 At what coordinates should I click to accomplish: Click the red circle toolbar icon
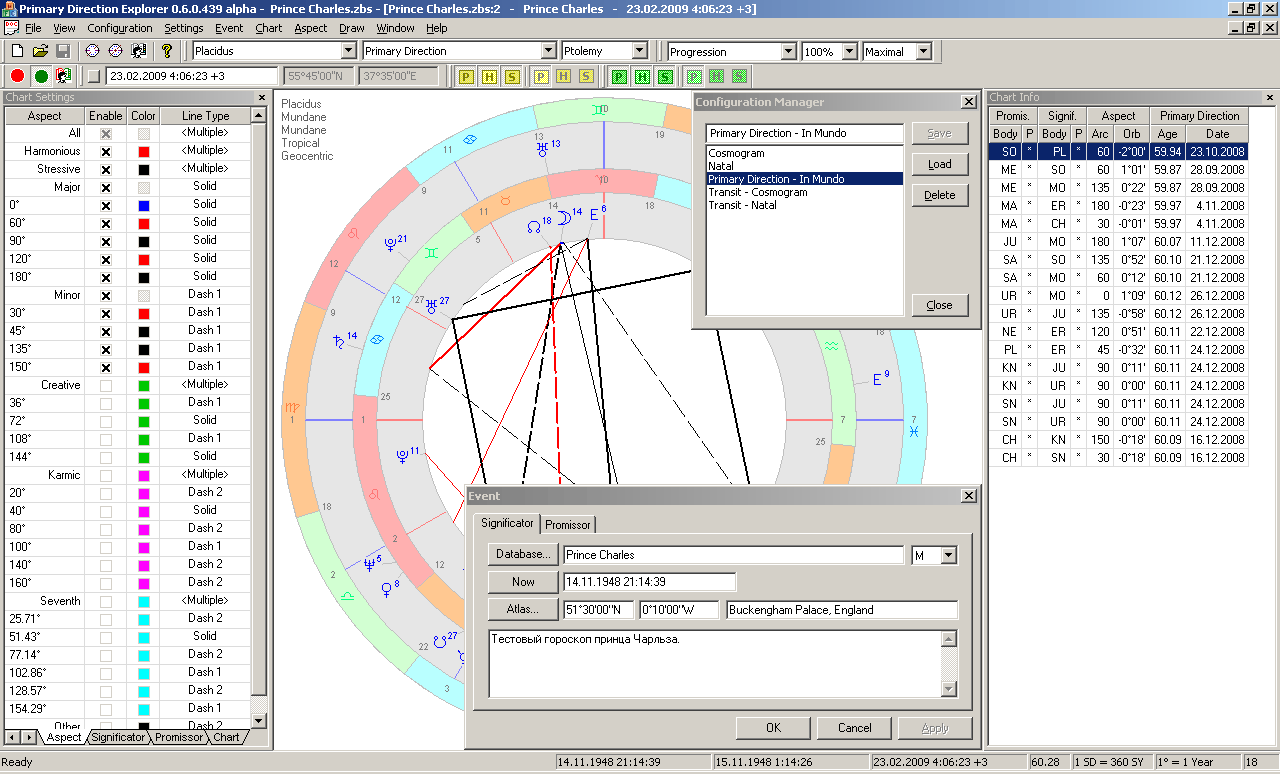coord(18,76)
